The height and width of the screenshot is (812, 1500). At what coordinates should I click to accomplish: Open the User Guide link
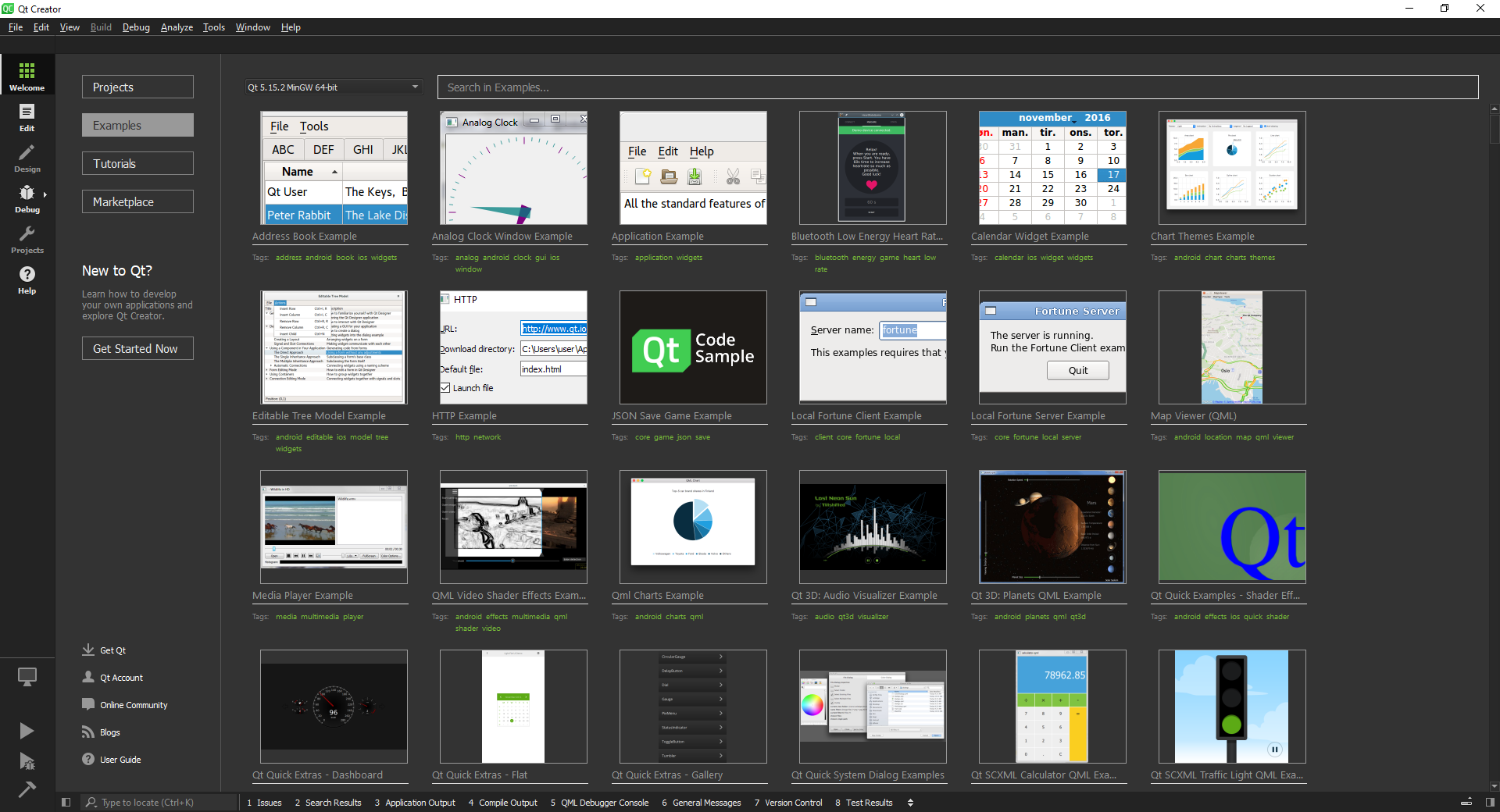112,759
